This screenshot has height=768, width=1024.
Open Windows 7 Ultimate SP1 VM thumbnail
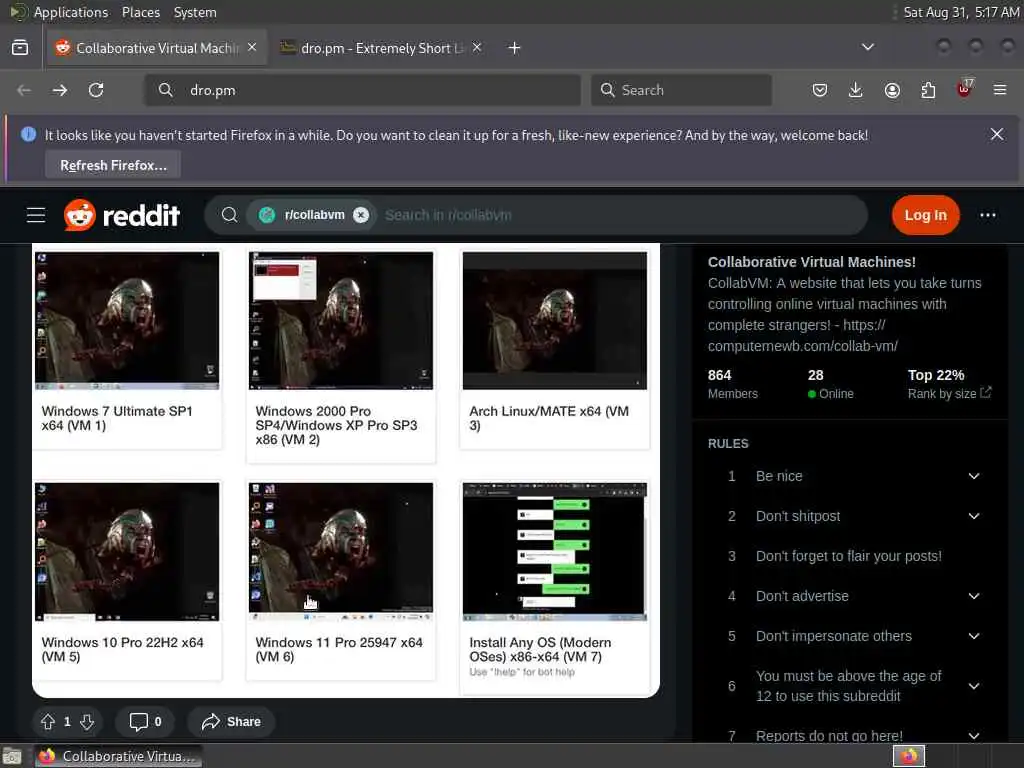click(x=127, y=320)
